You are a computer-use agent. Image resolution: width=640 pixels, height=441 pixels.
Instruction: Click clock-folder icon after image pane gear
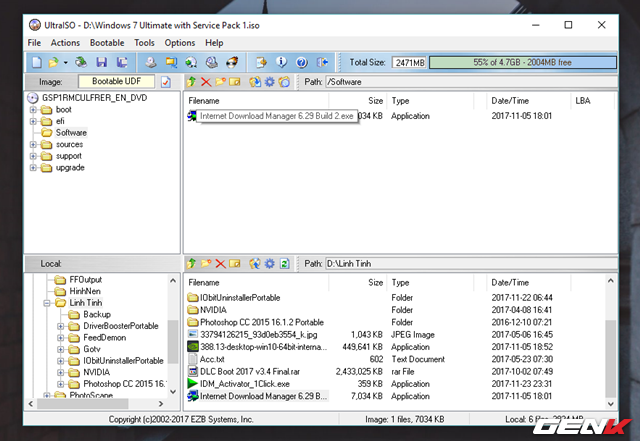(284, 82)
